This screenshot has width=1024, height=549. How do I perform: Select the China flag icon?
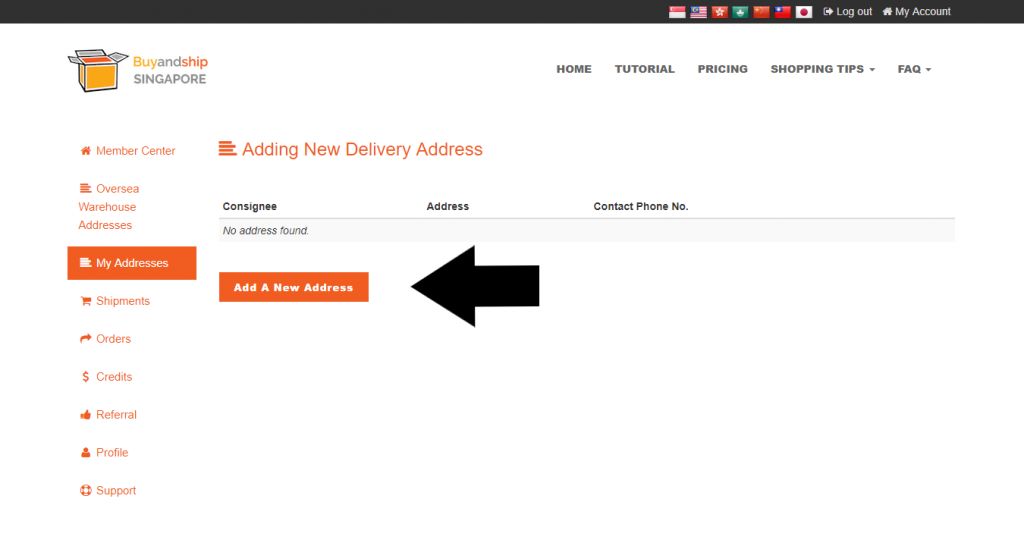pos(761,12)
